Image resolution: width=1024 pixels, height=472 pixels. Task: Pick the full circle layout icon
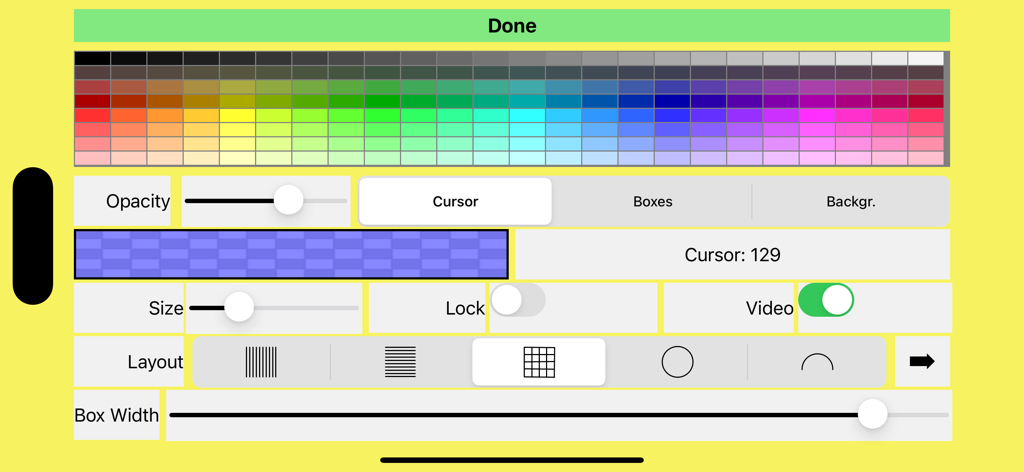pos(677,362)
